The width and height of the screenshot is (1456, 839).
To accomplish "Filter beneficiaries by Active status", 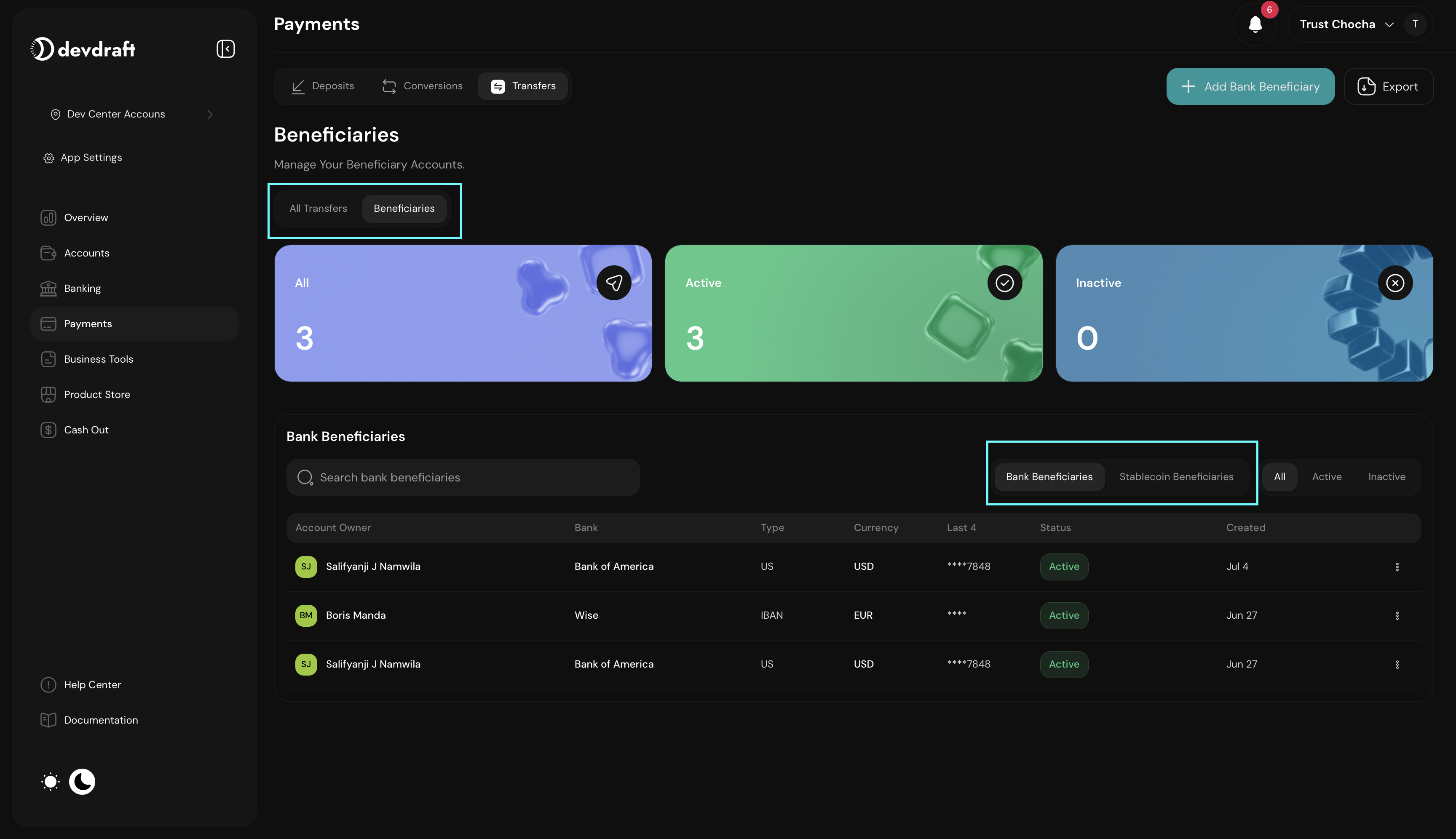I will tap(1326, 476).
